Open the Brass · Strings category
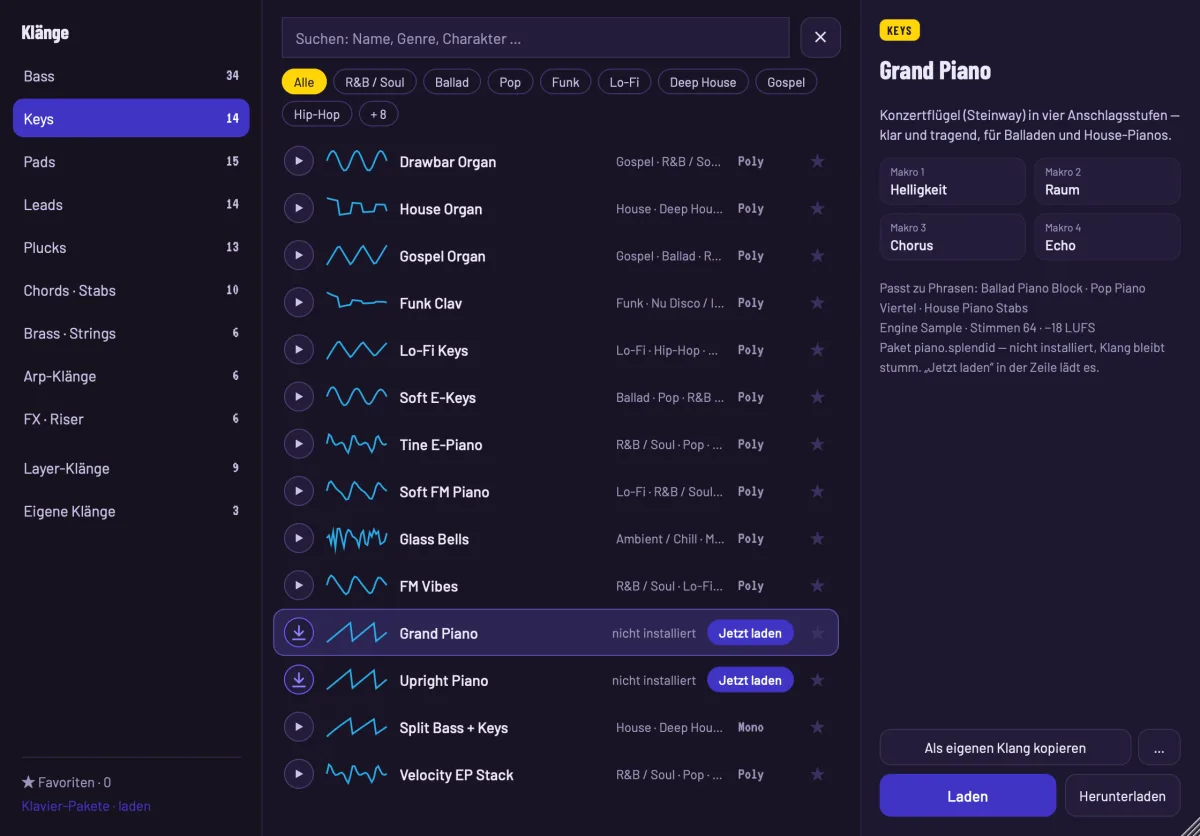 pyautogui.click(x=131, y=333)
